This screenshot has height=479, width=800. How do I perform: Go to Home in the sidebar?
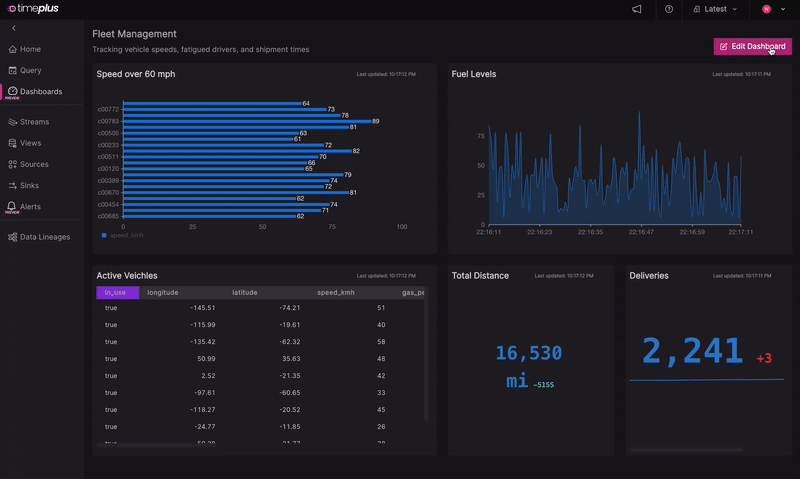30,49
